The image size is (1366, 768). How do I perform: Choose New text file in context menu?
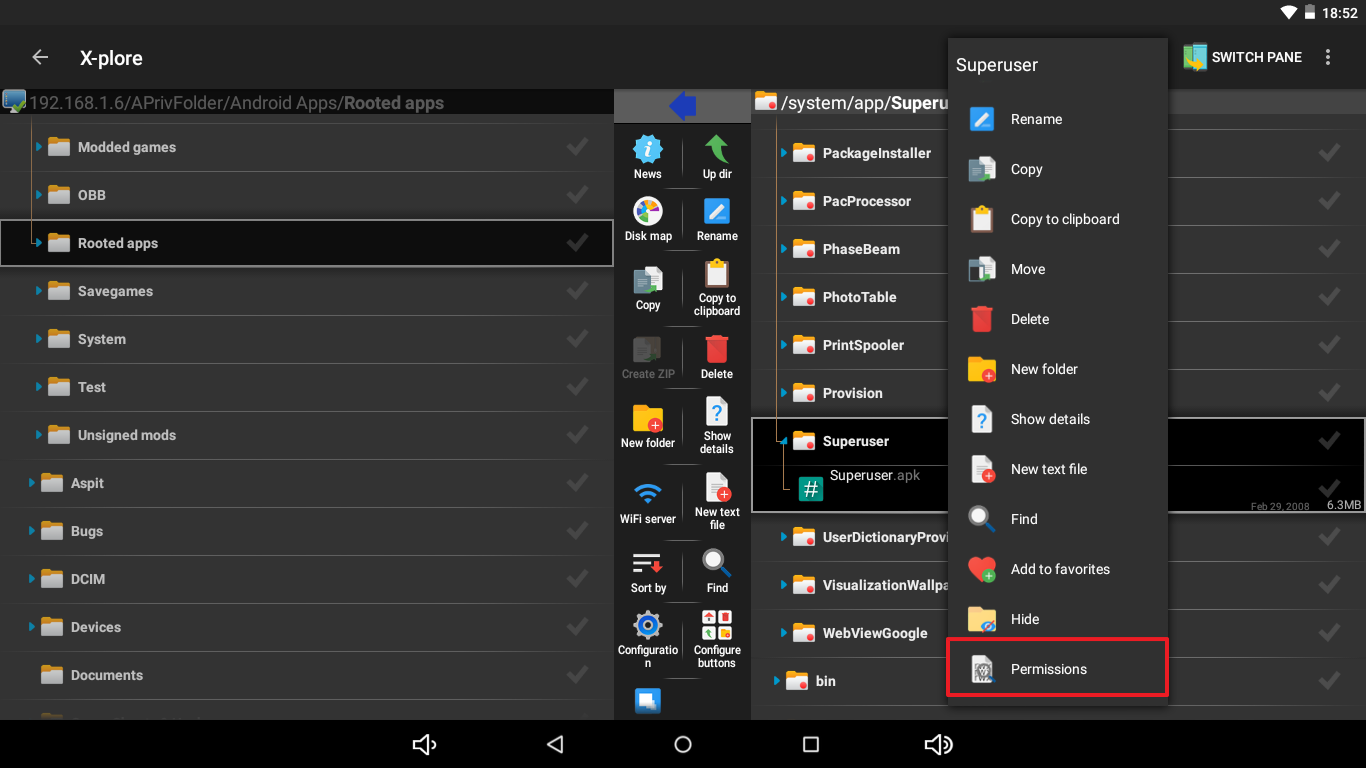(x=1057, y=469)
